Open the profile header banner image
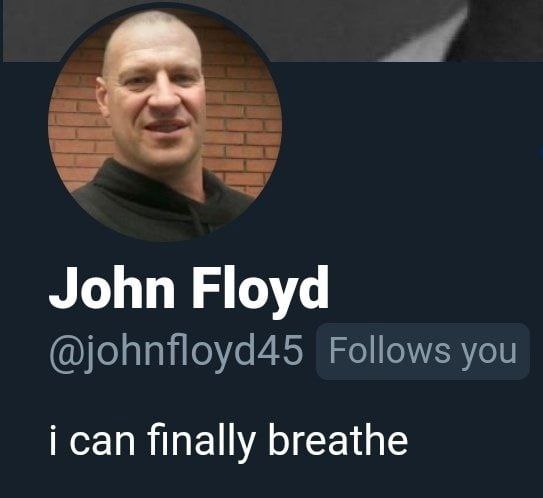The width and height of the screenshot is (543, 498). click(x=381, y=28)
